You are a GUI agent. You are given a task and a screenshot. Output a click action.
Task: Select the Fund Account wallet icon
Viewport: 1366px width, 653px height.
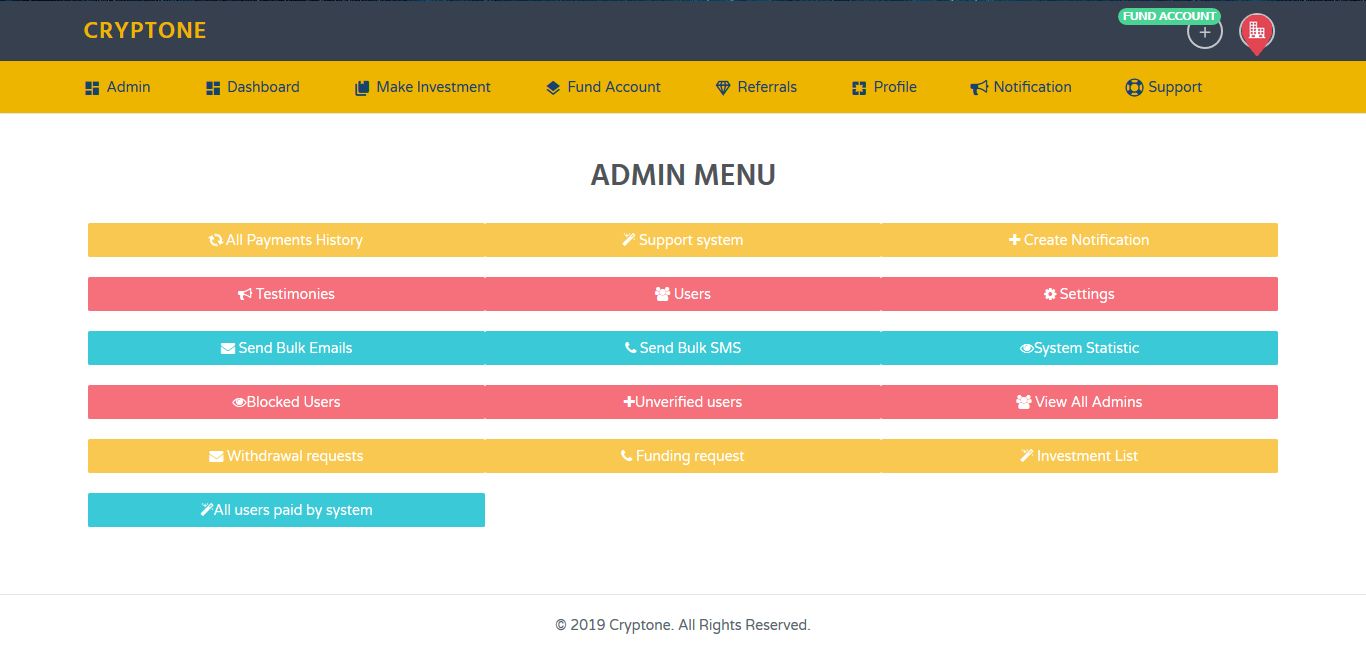coord(553,87)
